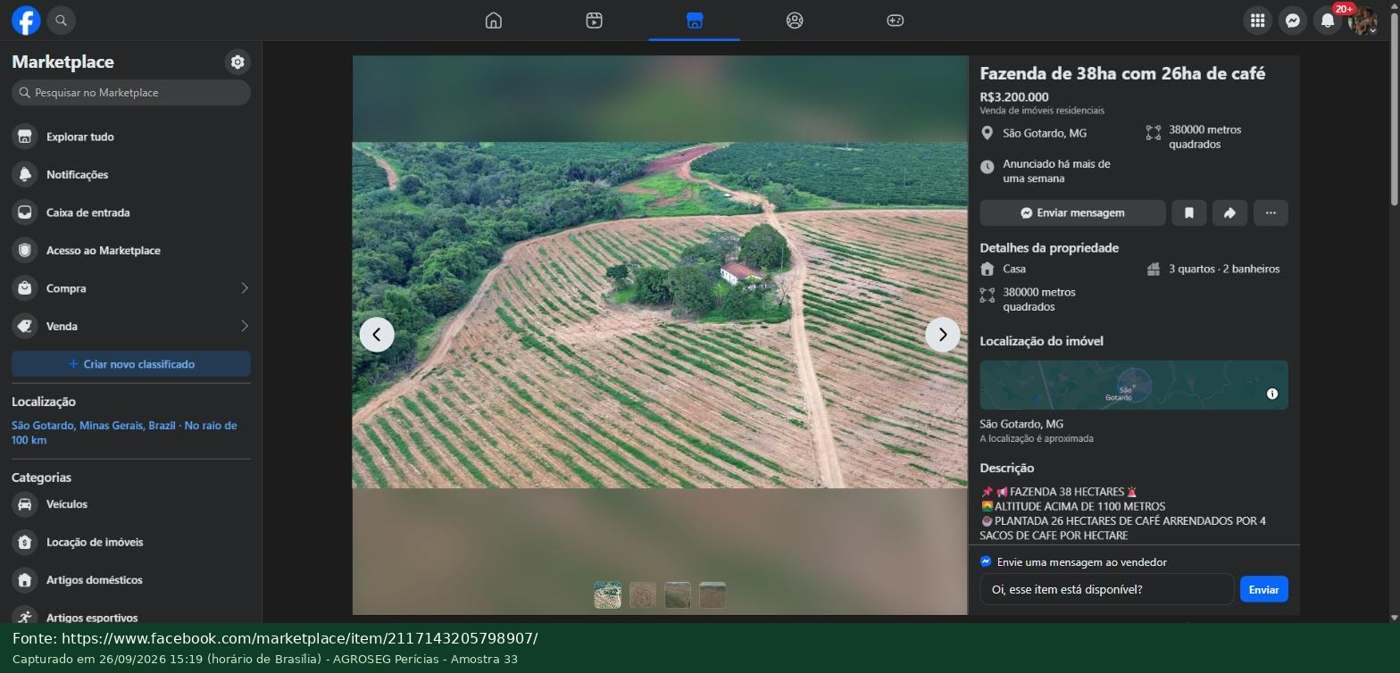Open Marketplace settings gear
Image resolution: width=1400 pixels, height=673 pixels.
[237, 62]
